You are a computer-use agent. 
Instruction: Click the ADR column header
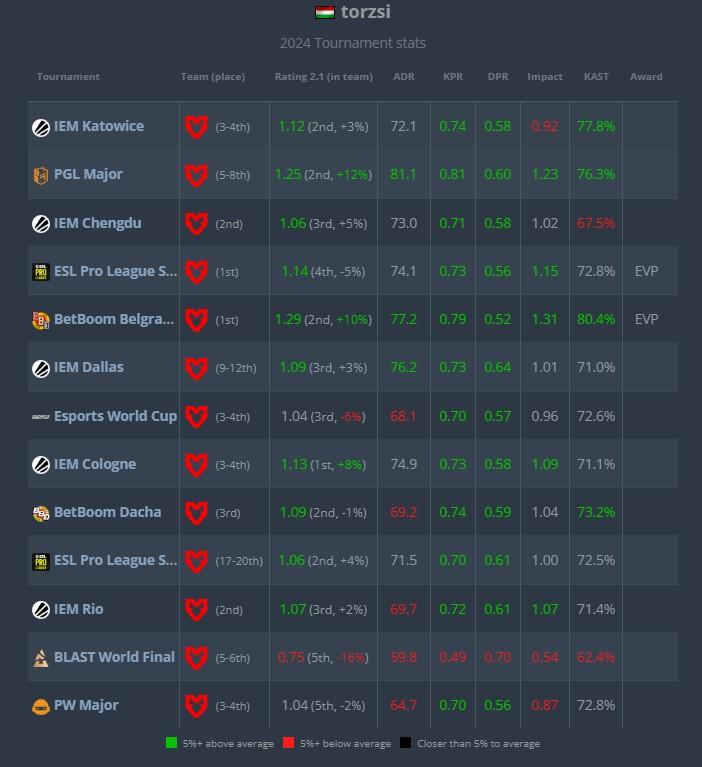(x=404, y=77)
